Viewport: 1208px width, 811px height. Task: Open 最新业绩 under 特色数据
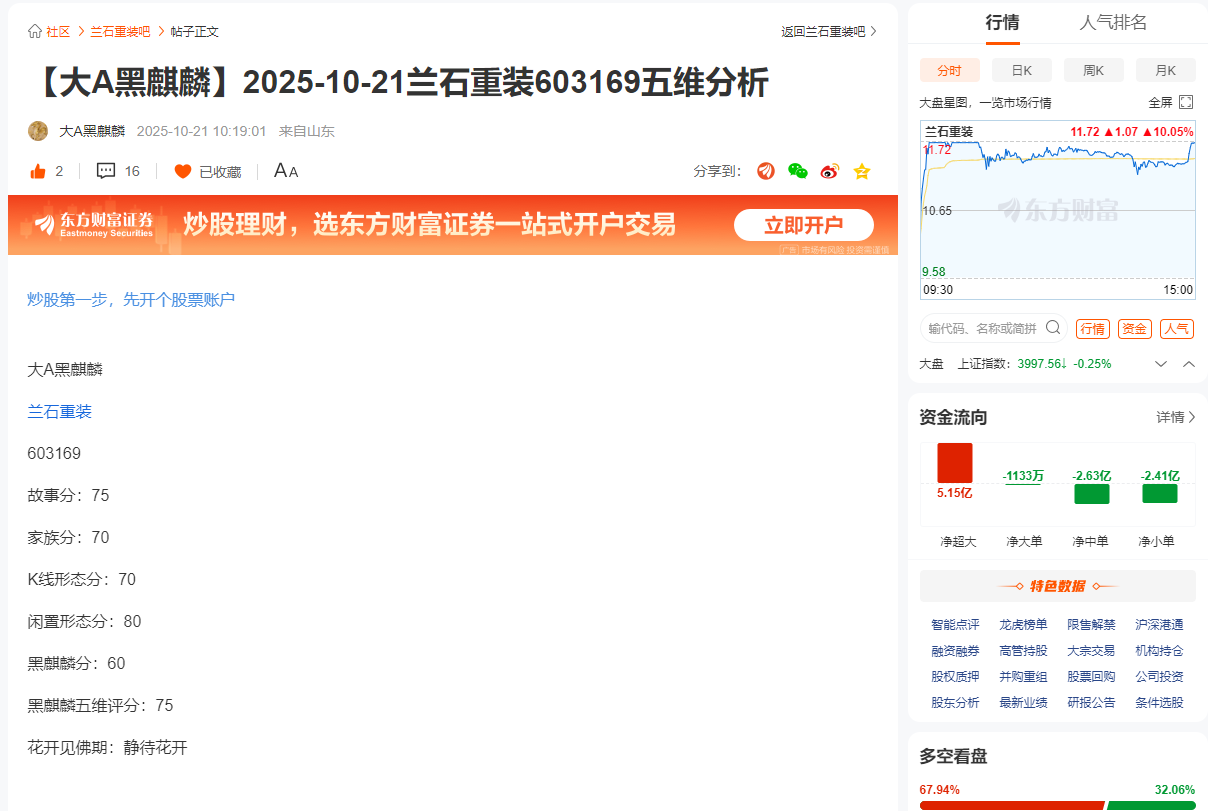[1023, 702]
